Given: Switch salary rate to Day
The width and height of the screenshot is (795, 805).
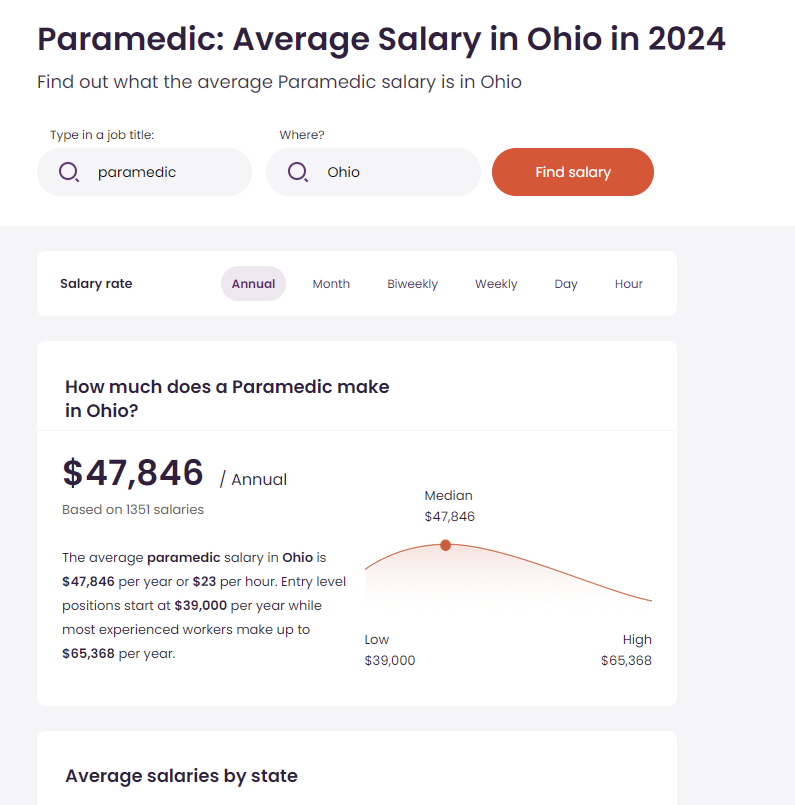Looking at the screenshot, I should pyautogui.click(x=566, y=284).
